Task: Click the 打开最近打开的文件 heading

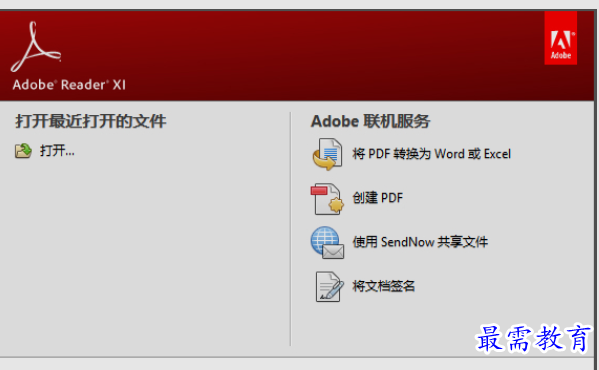Action: [91, 121]
